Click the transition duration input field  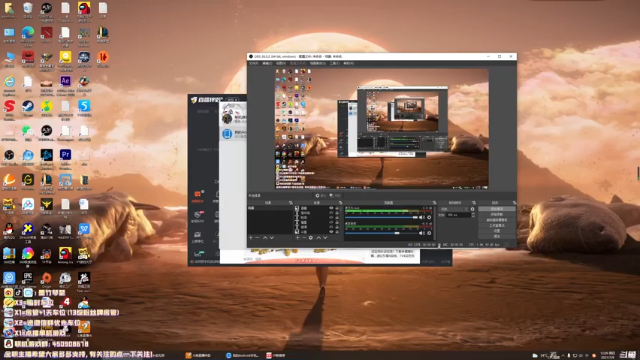click(x=459, y=215)
